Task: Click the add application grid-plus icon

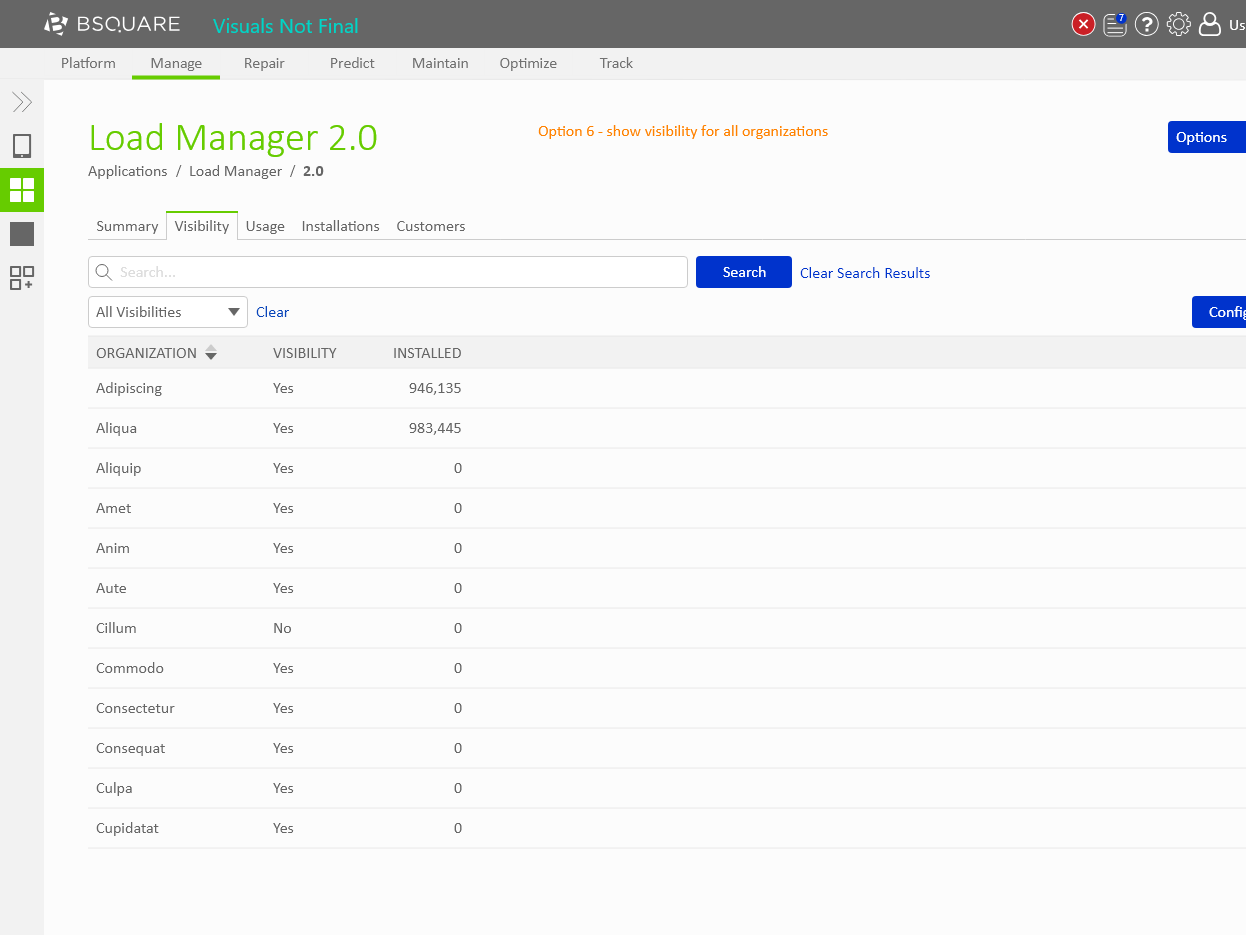Action: [x=22, y=278]
